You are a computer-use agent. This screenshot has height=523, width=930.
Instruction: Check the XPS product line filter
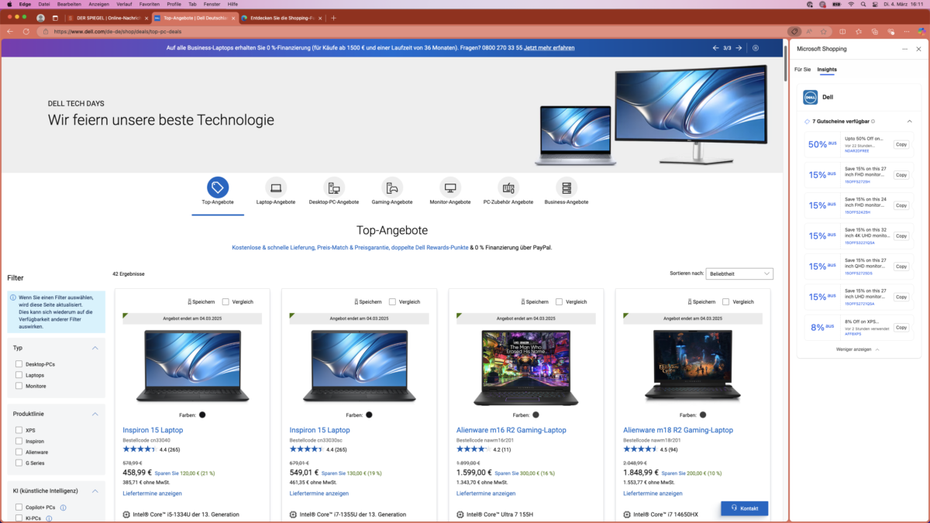coord(19,430)
